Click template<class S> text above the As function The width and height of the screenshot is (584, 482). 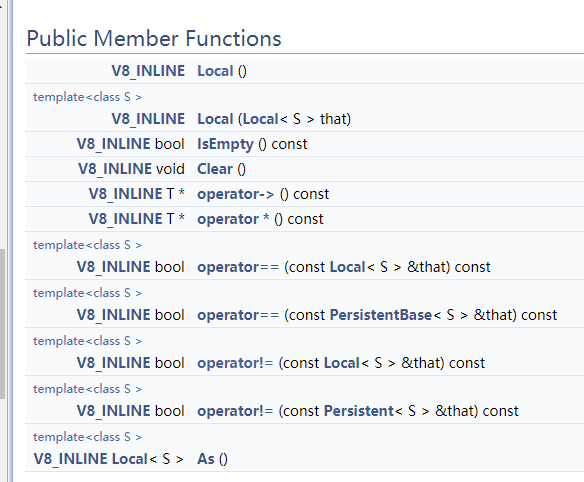[x=88, y=437]
